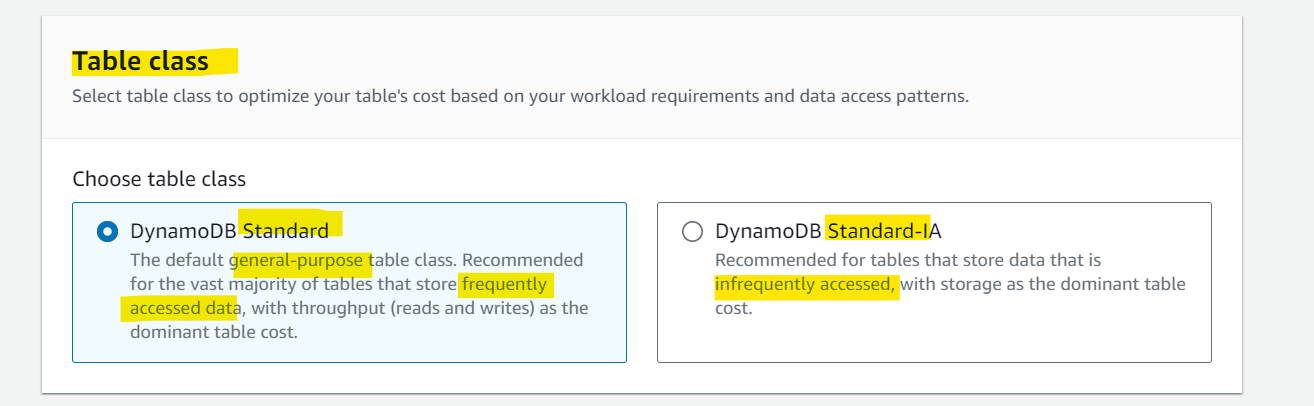Click highlighted "frequently" word in Standard card
Image resolution: width=1314 pixels, height=406 pixels.
click(505, 284)
